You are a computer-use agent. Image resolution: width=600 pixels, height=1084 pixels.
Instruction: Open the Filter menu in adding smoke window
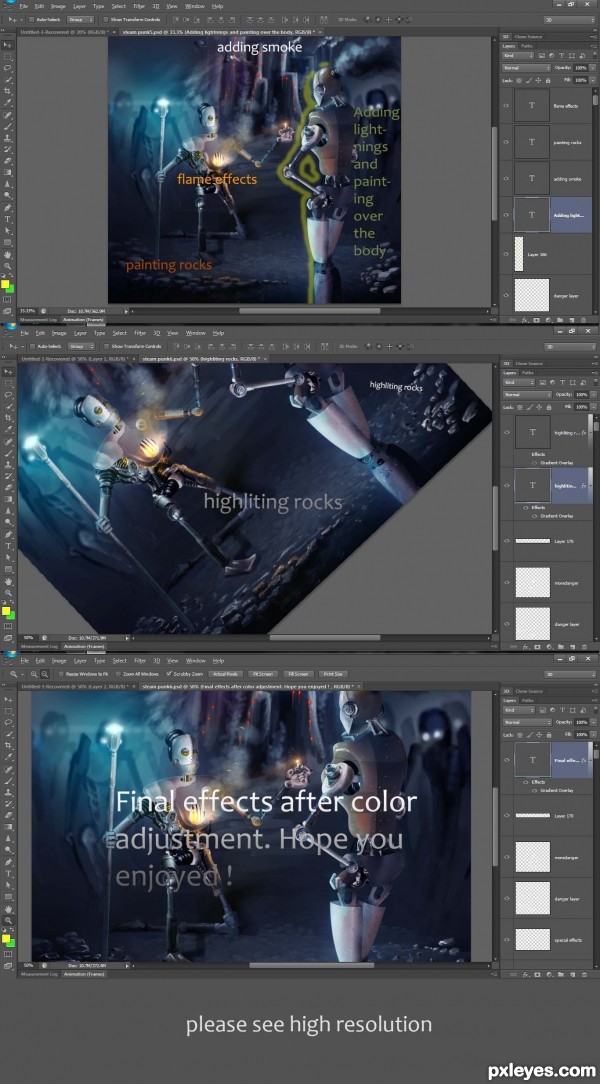click(140, 6)
